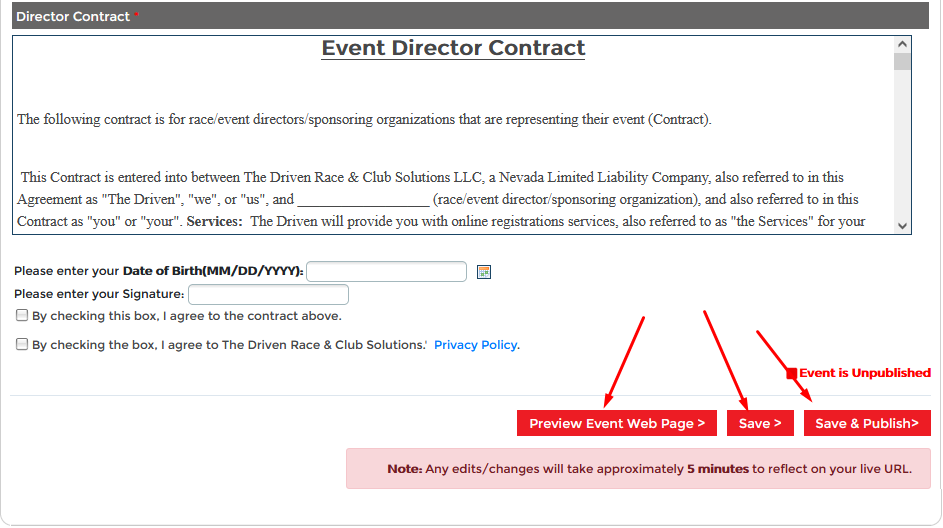Click the Event is Unpublished status label
Image resolution: width=943 pixels, height=528 pixels.
(x=864, y=373)
